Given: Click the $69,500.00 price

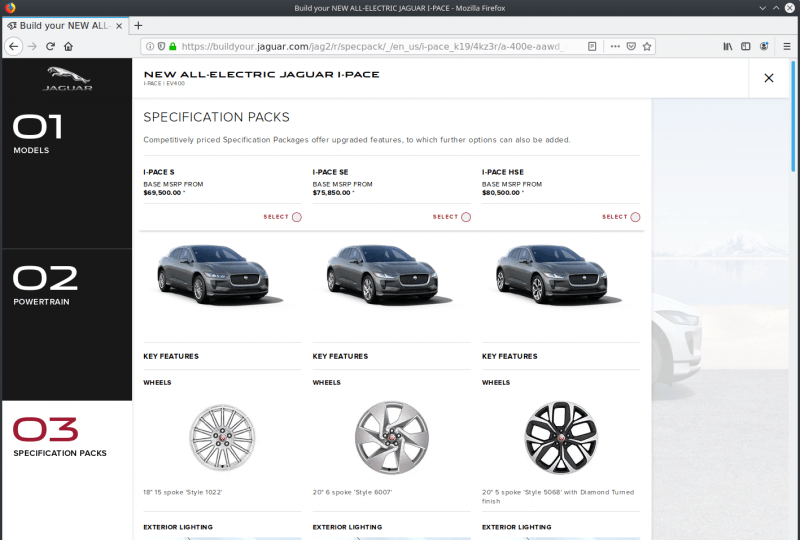Looking at the screenshot, I should point(162,193).
